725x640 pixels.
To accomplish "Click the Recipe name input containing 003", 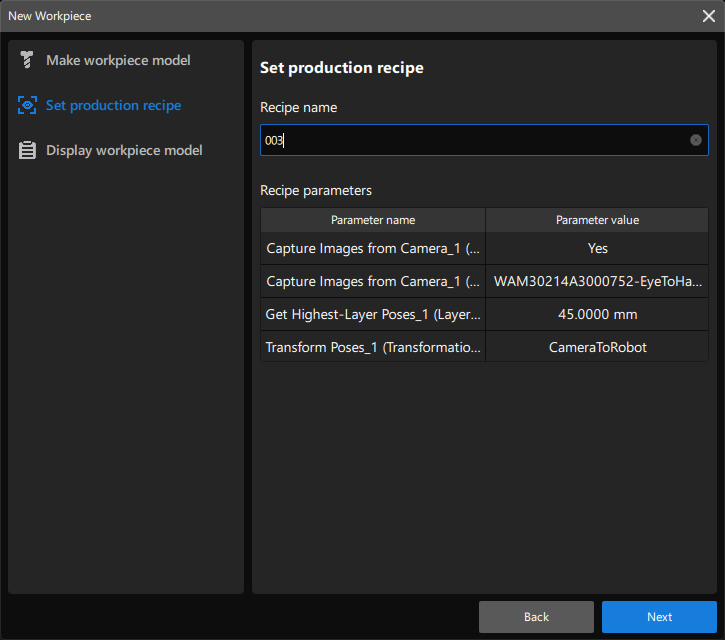I will 470,140.
